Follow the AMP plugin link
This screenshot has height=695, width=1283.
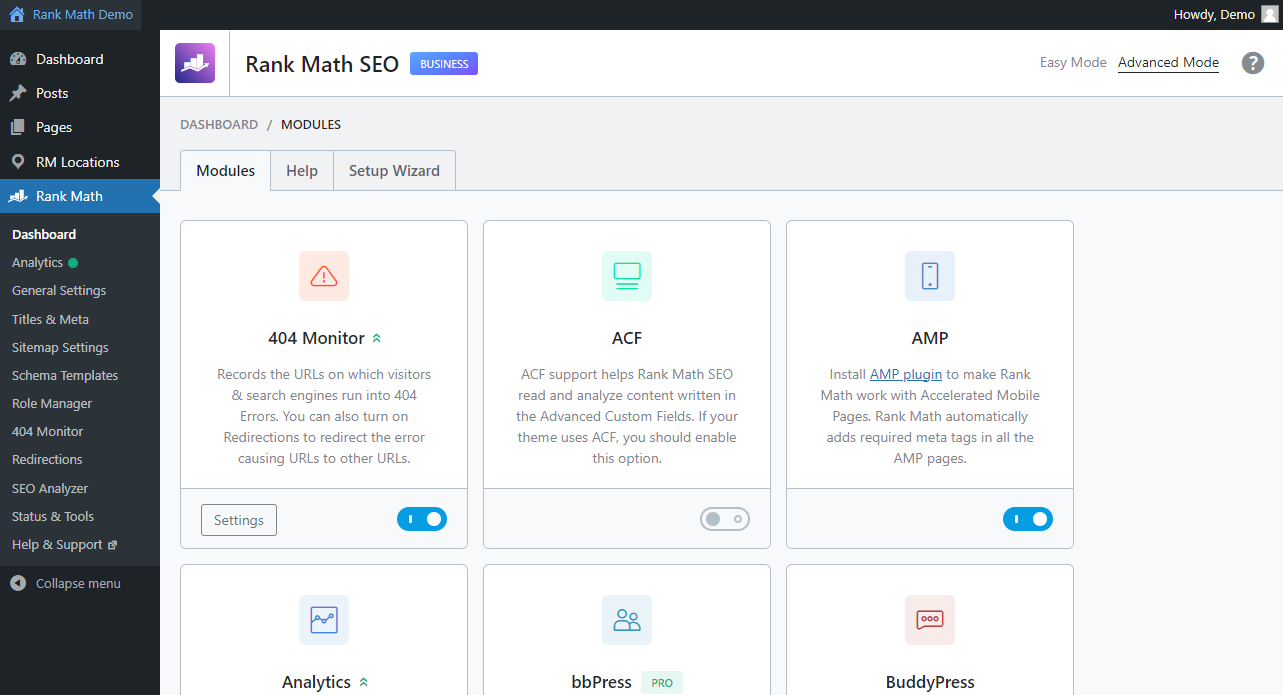click(x=906, y=374)
